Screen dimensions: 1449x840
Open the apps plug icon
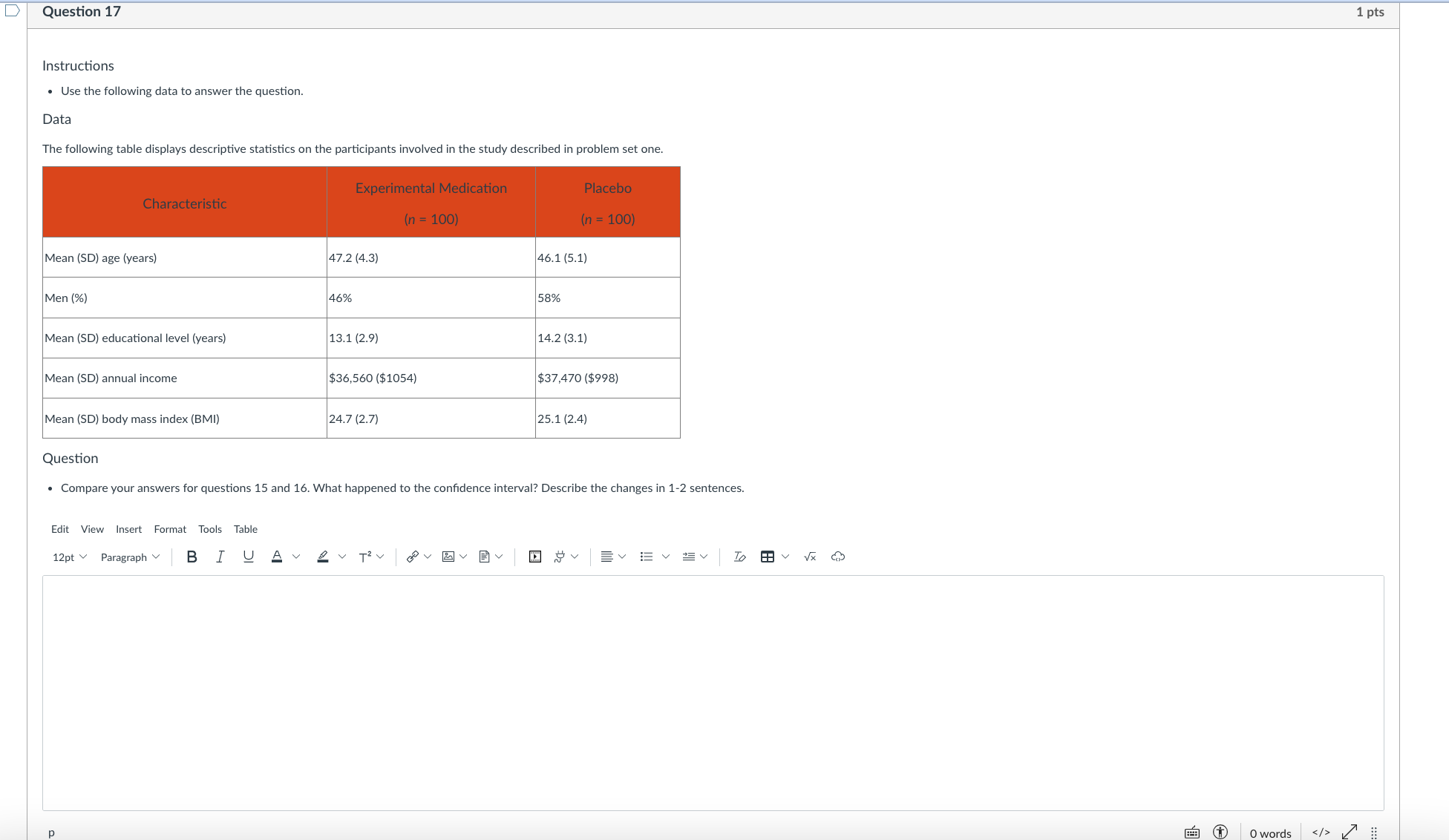[x=560, y=557]
